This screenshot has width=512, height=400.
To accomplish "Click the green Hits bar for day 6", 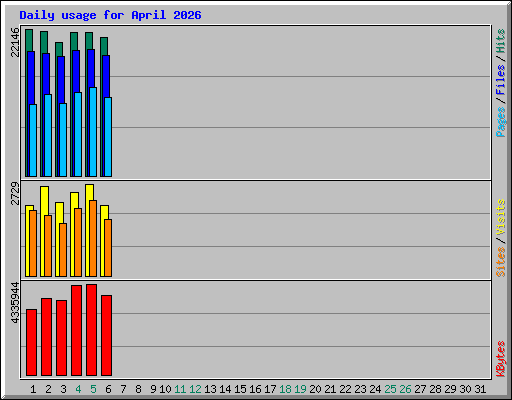I will 104,46.
